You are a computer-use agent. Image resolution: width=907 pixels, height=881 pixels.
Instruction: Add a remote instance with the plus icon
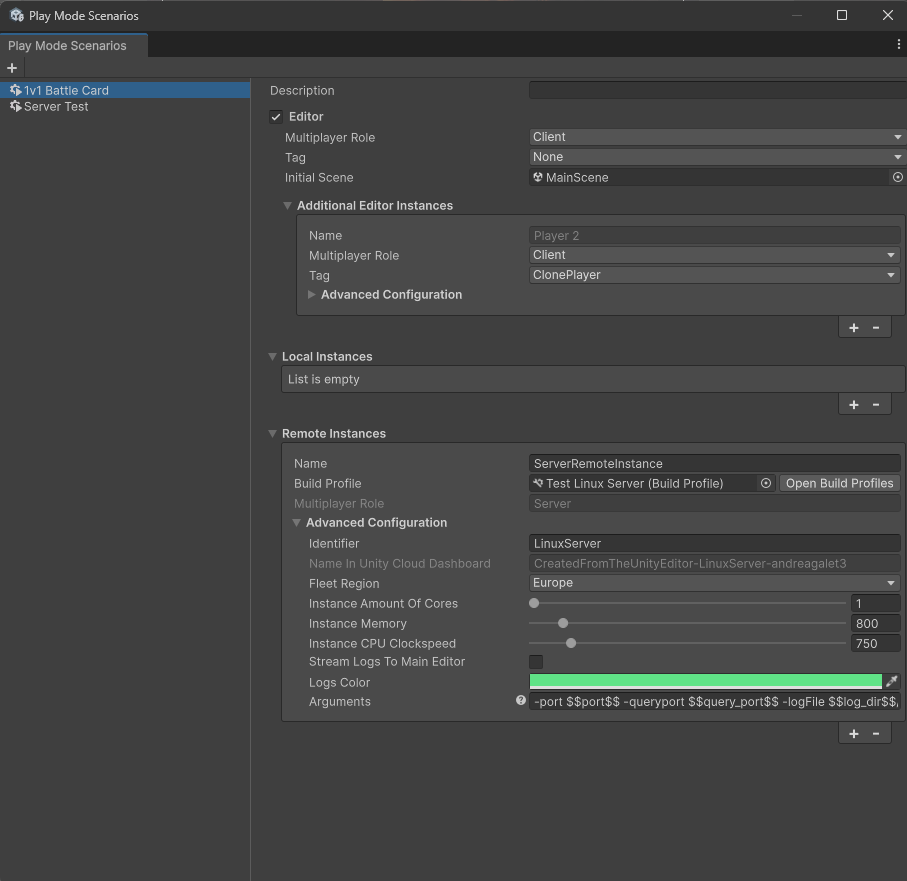point(853,733)
